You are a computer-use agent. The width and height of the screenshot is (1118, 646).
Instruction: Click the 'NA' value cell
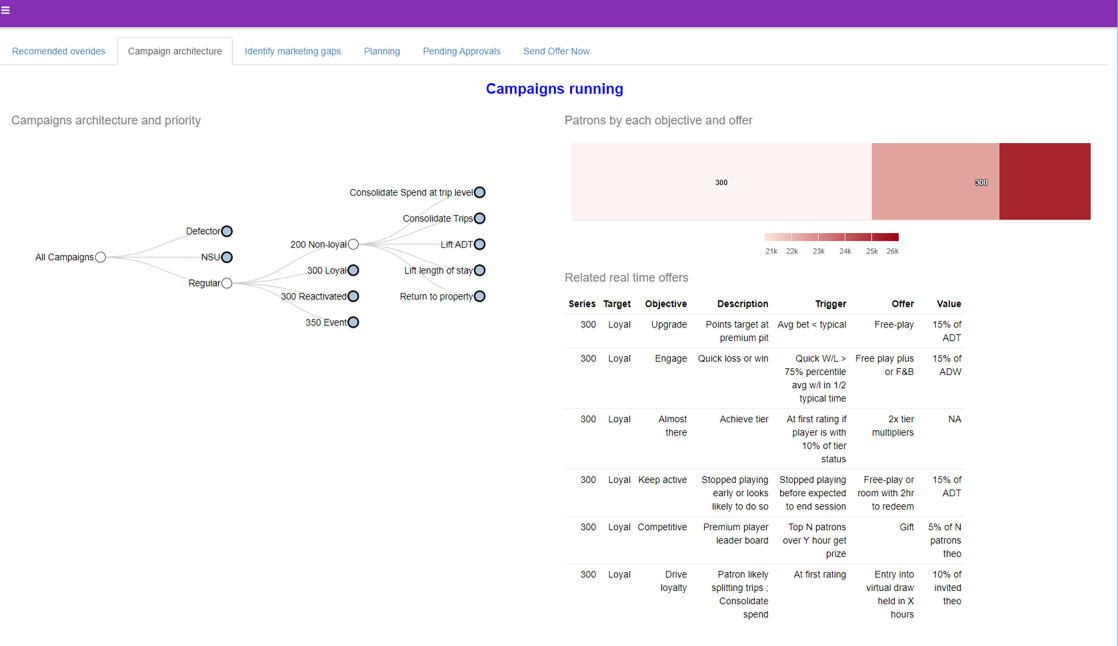pos(955,419)
